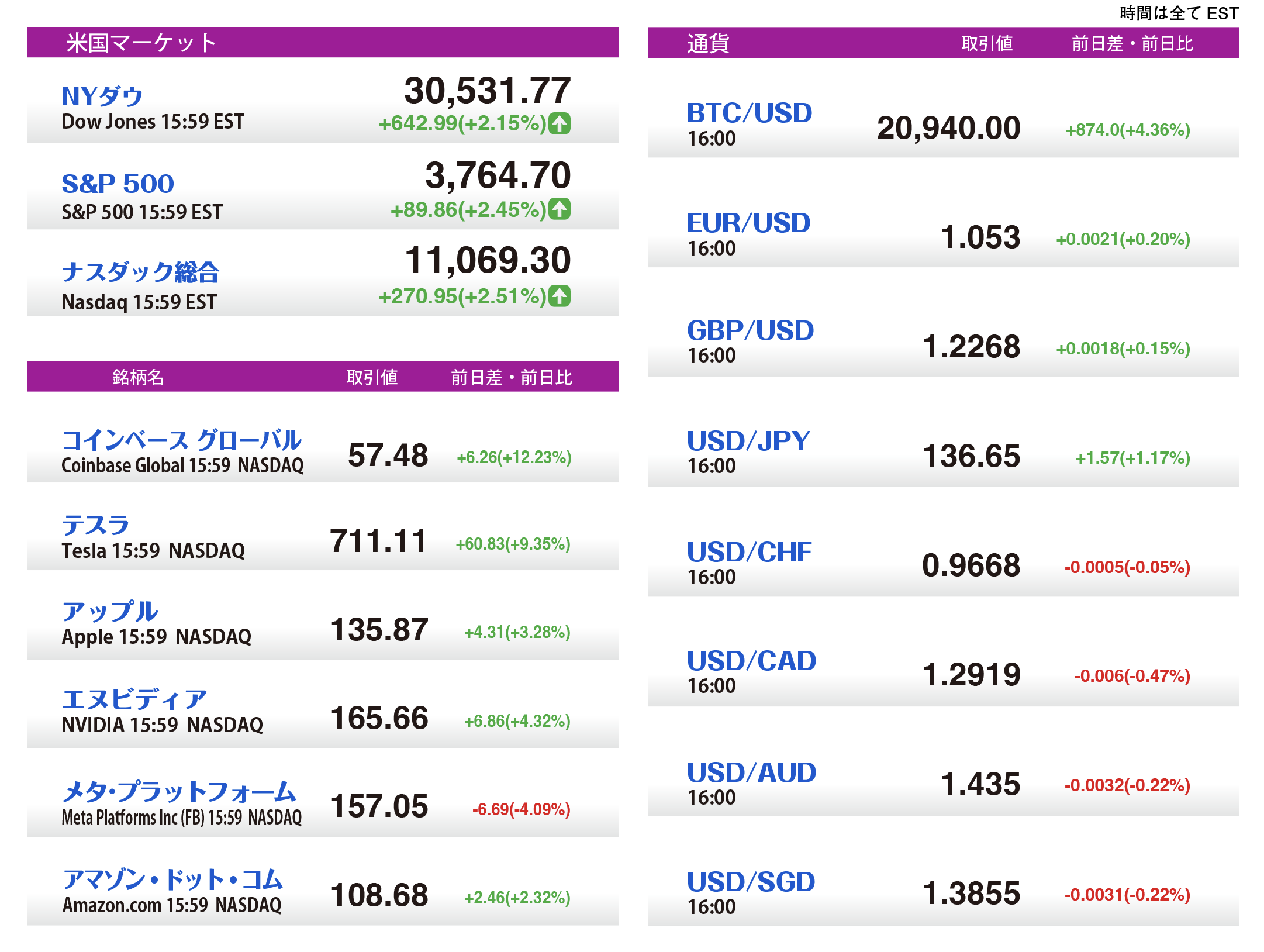Image resolution: width=1264 pixels, height=952 pixels.
Task: Open the ナスダック総合 index link
Action: (x=140, y=272)
